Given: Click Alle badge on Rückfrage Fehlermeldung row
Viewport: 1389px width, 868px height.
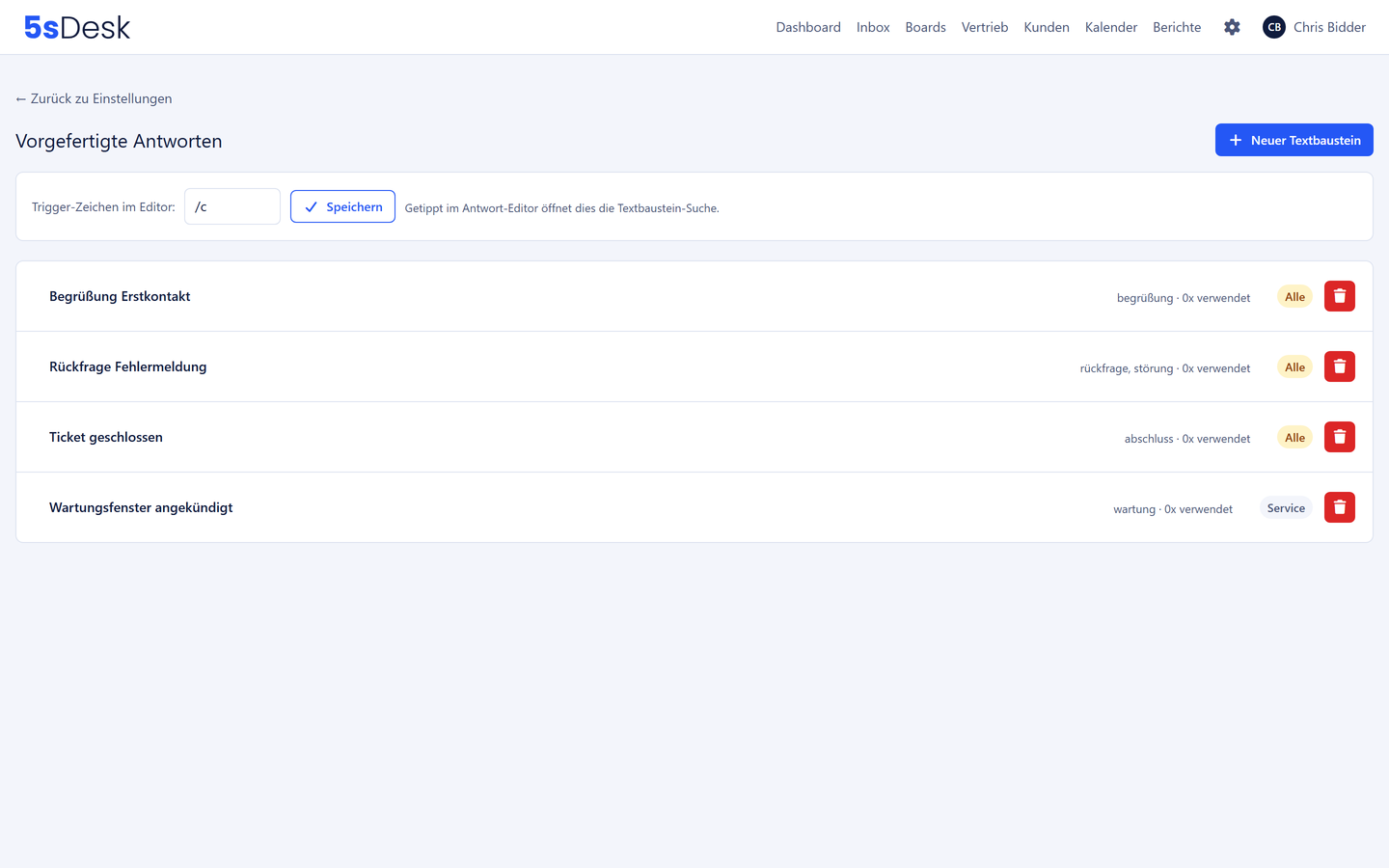Looking at the screenshot, I should coord(1294,367).
